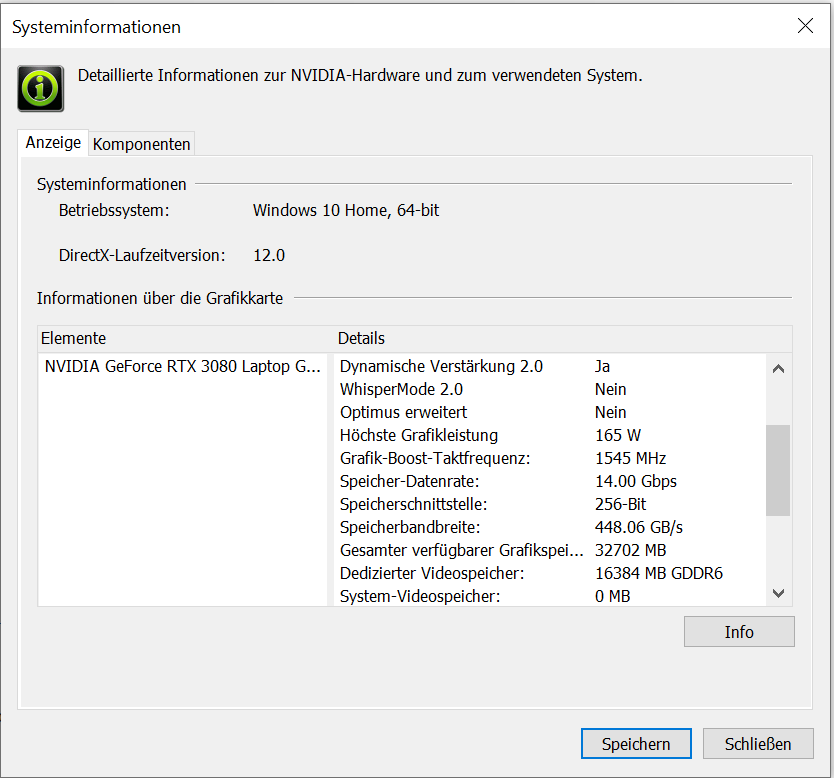The image size is (834, 778).
Task: Select the Speicher-Datenrate row
Action: [x=551, y=481]
